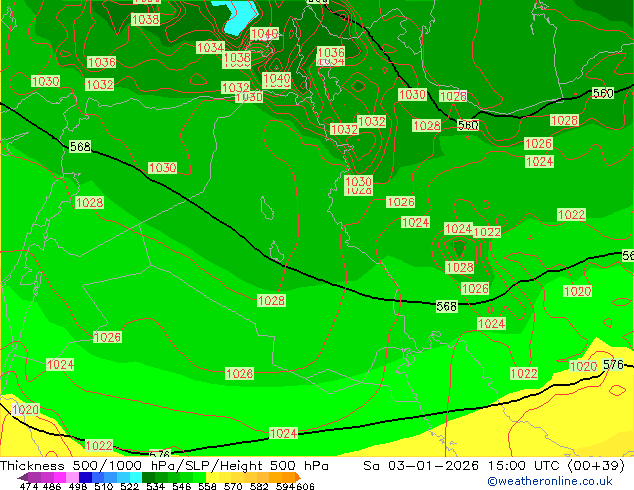634x490 pixels.
Task: Select the cyan legend swatch near 522
Action: click(x=136, y=477)
